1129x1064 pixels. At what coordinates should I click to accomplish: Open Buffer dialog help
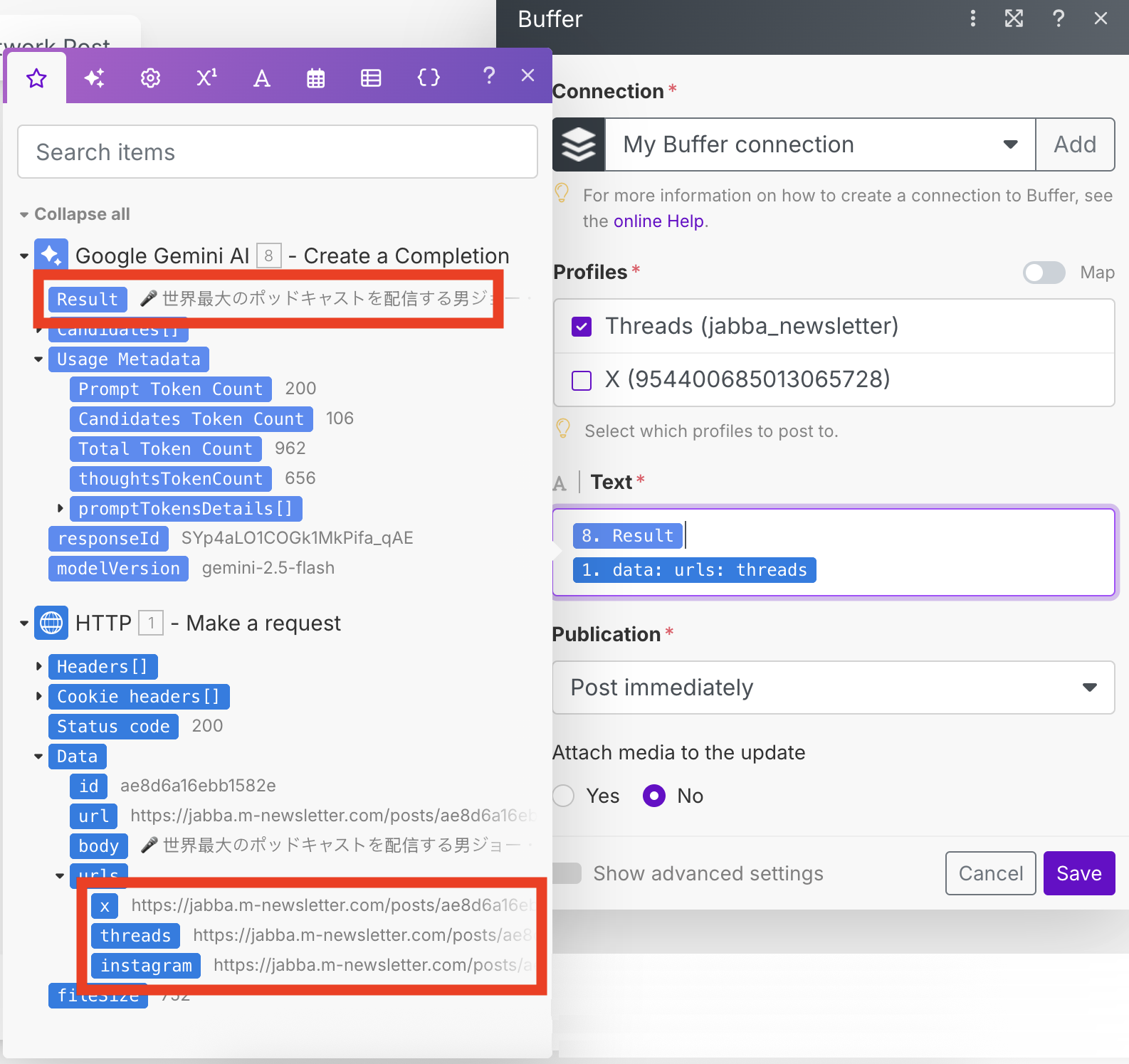coord(1059,19)
